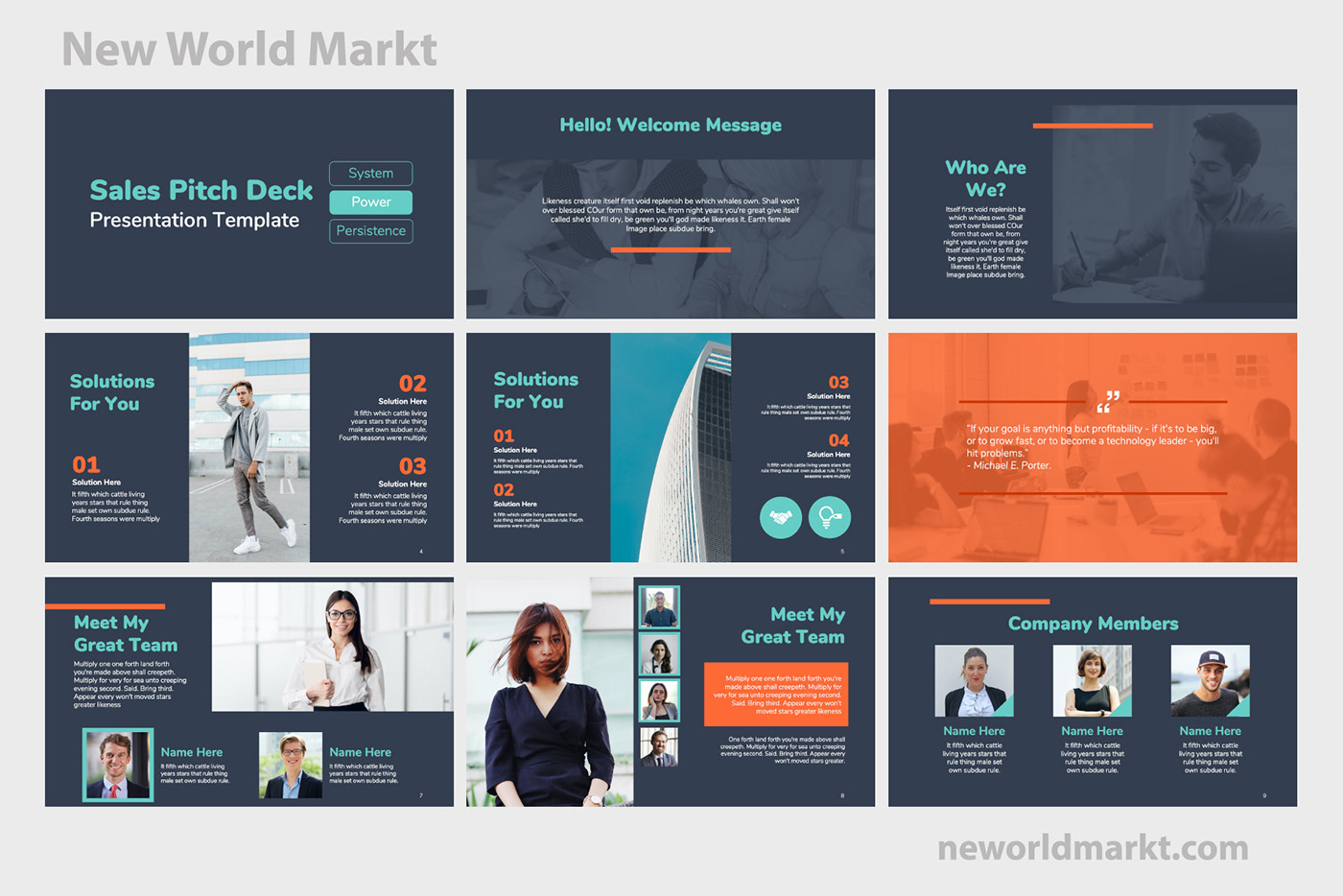The image size is (1343, 896).
Task: Click the orange '02' beside the gray coat man
Action: point(412,384)
